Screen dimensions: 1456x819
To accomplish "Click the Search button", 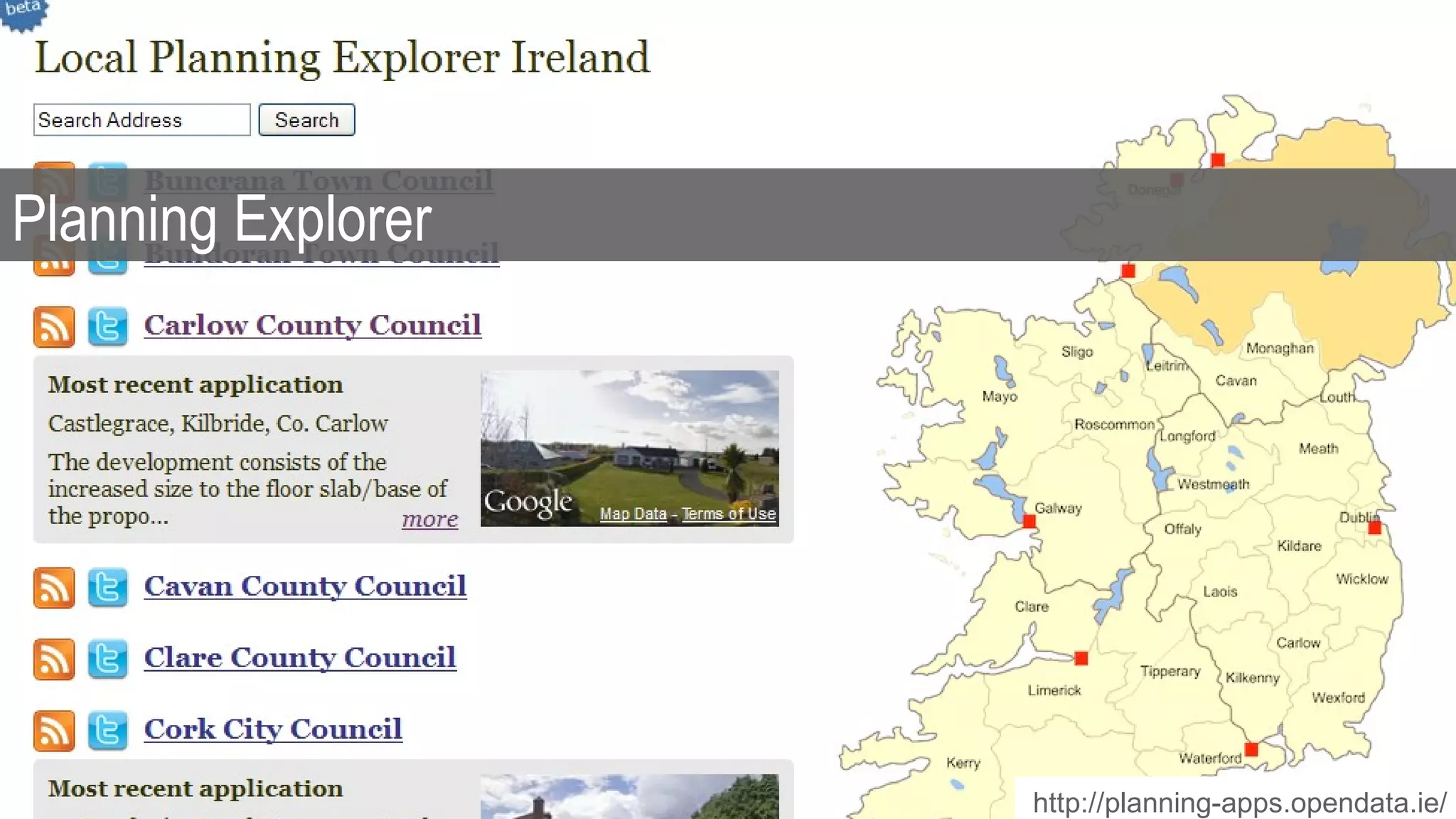I will coord(306,120).
